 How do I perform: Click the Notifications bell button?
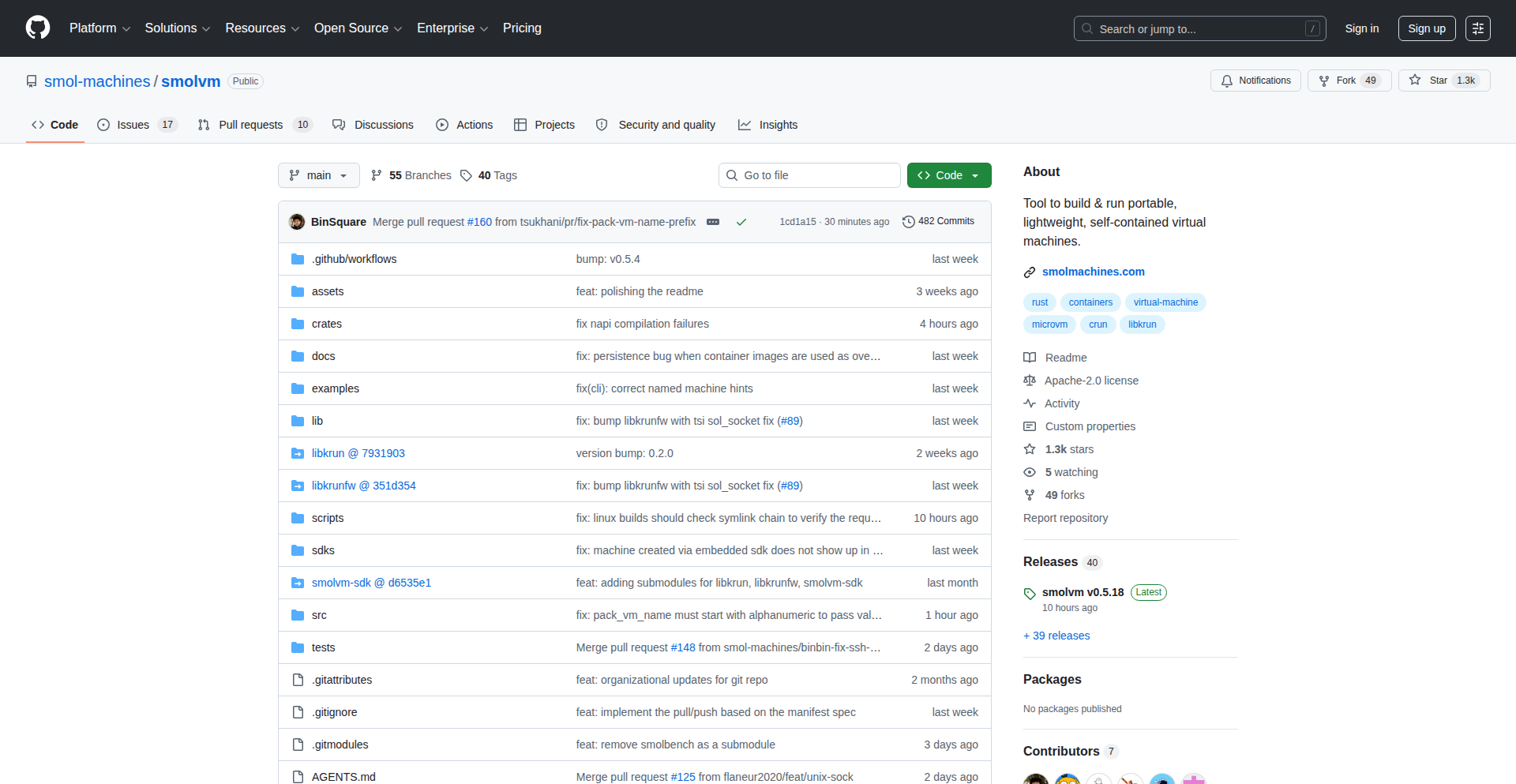1255,81
